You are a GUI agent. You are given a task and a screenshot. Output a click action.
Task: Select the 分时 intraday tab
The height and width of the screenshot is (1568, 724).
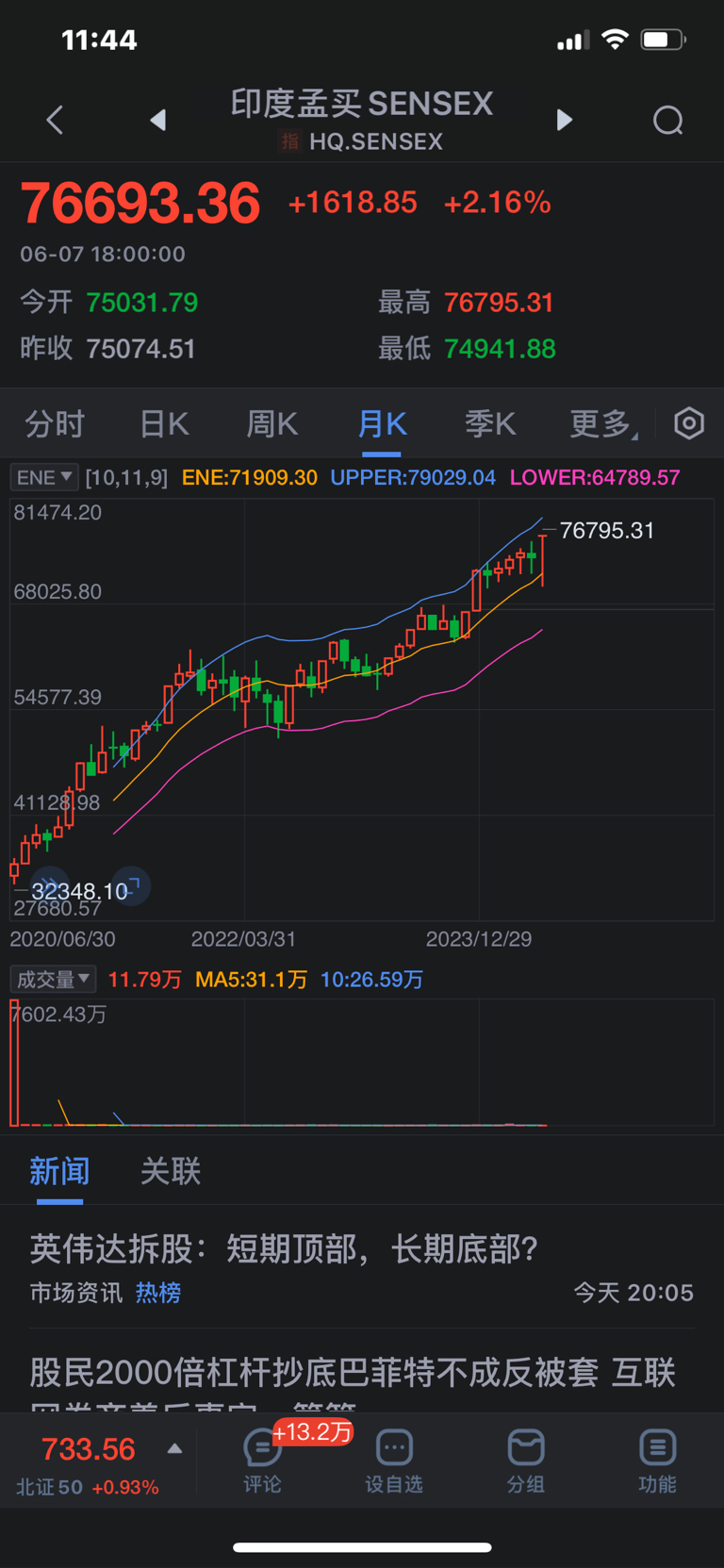(55, 423)
